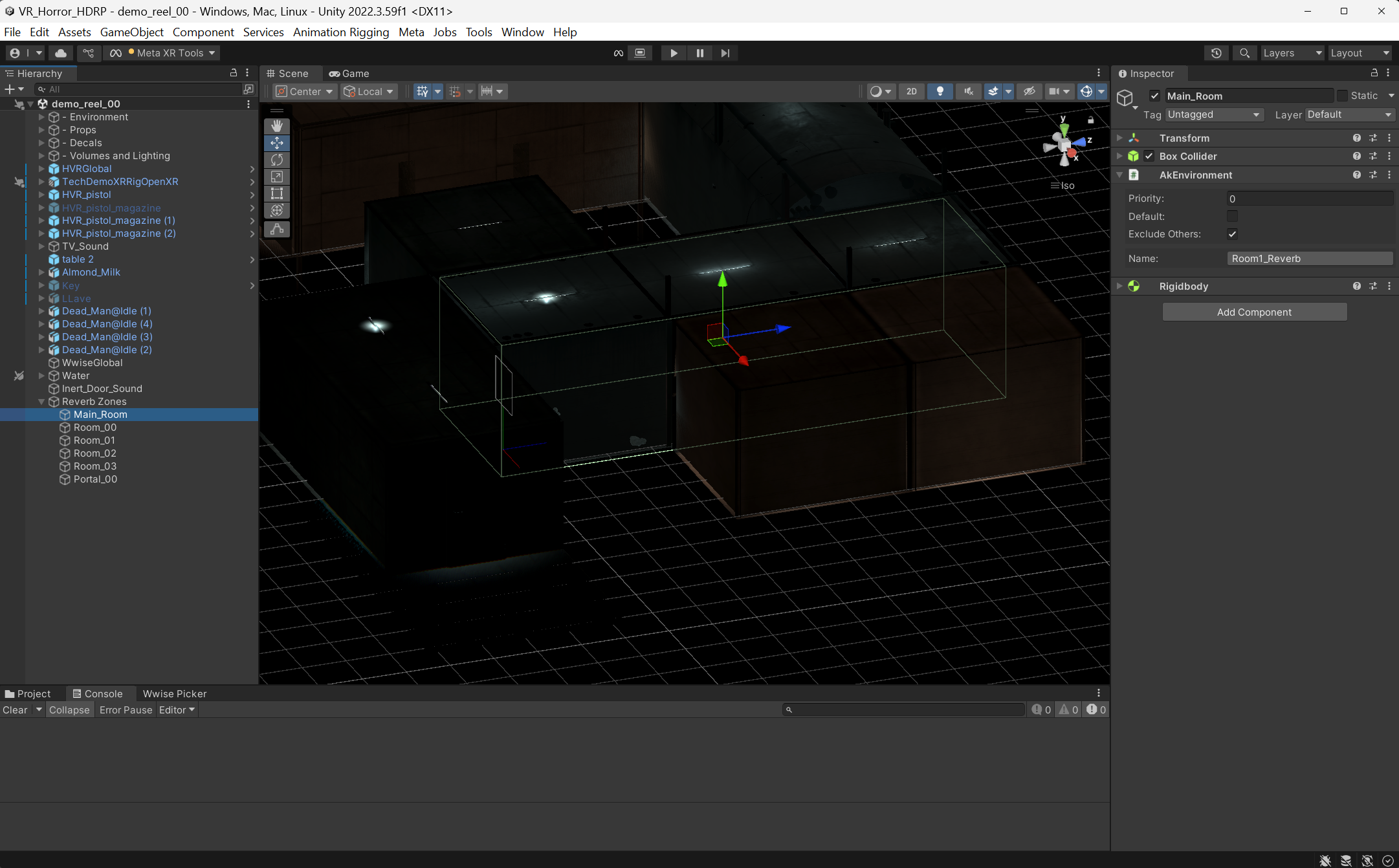The image size is (1399, 868).
Task: Toggle scene lighting bulb icon
Action: click(x=940, y=91)
